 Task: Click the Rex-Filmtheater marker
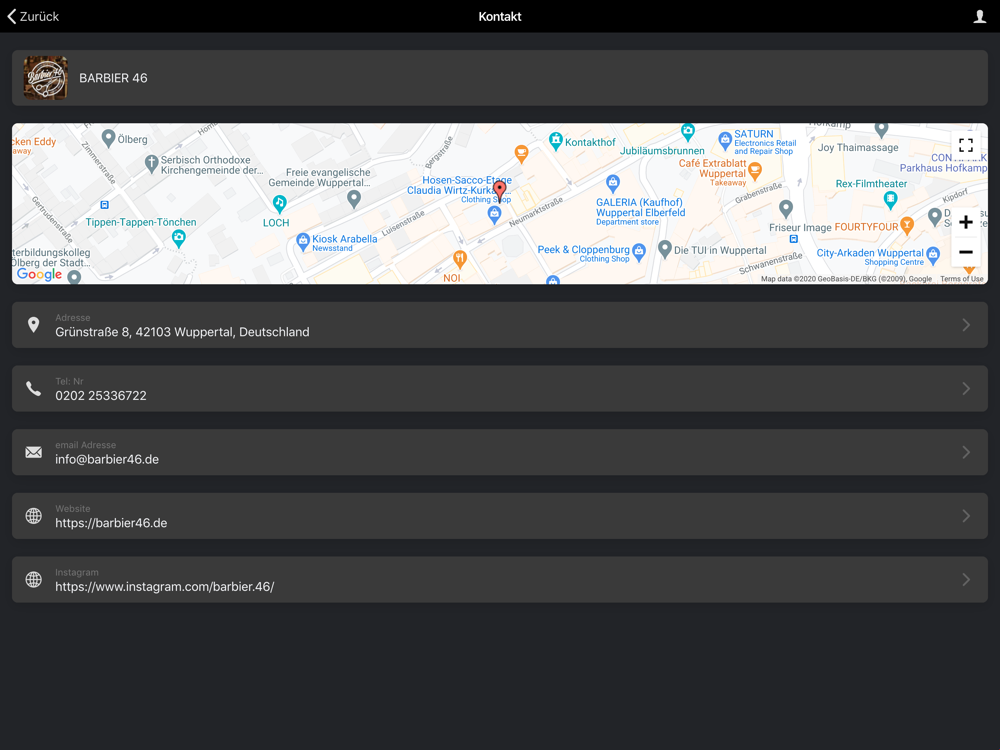[x=890, y=200]
